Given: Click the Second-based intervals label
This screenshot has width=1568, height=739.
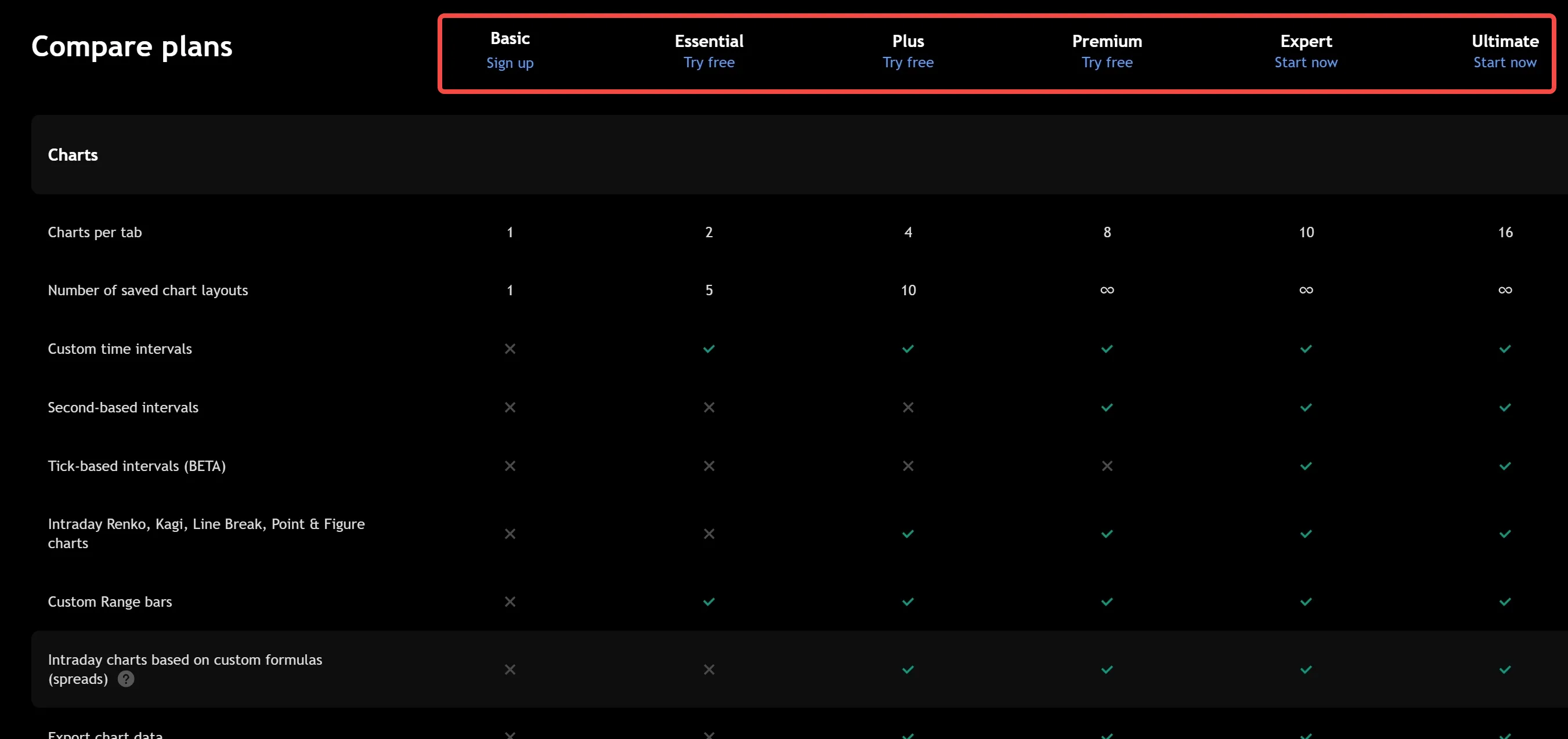Looking at the screenshot, I should pos(122,407).
